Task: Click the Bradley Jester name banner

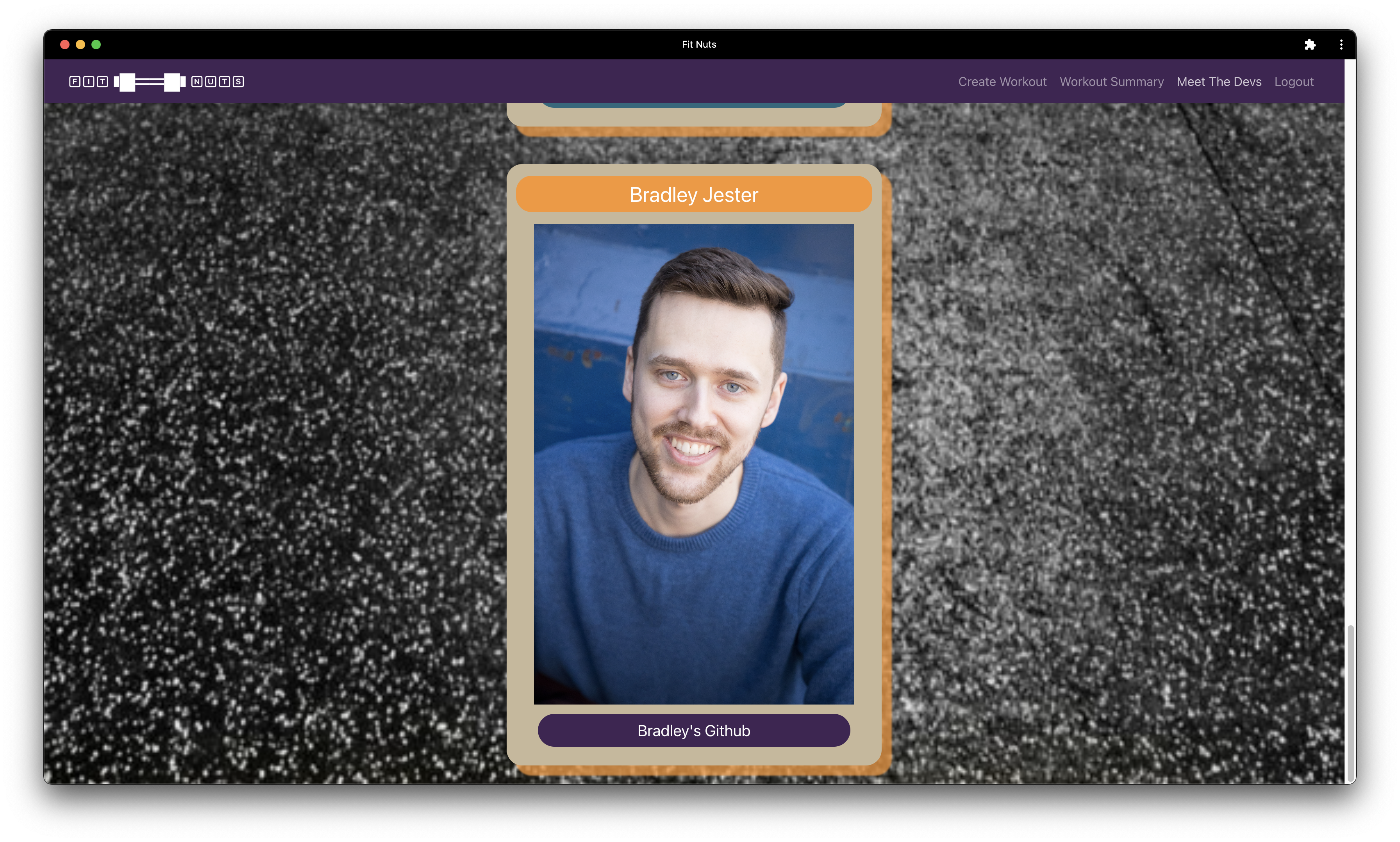Action: click(693, 194)
